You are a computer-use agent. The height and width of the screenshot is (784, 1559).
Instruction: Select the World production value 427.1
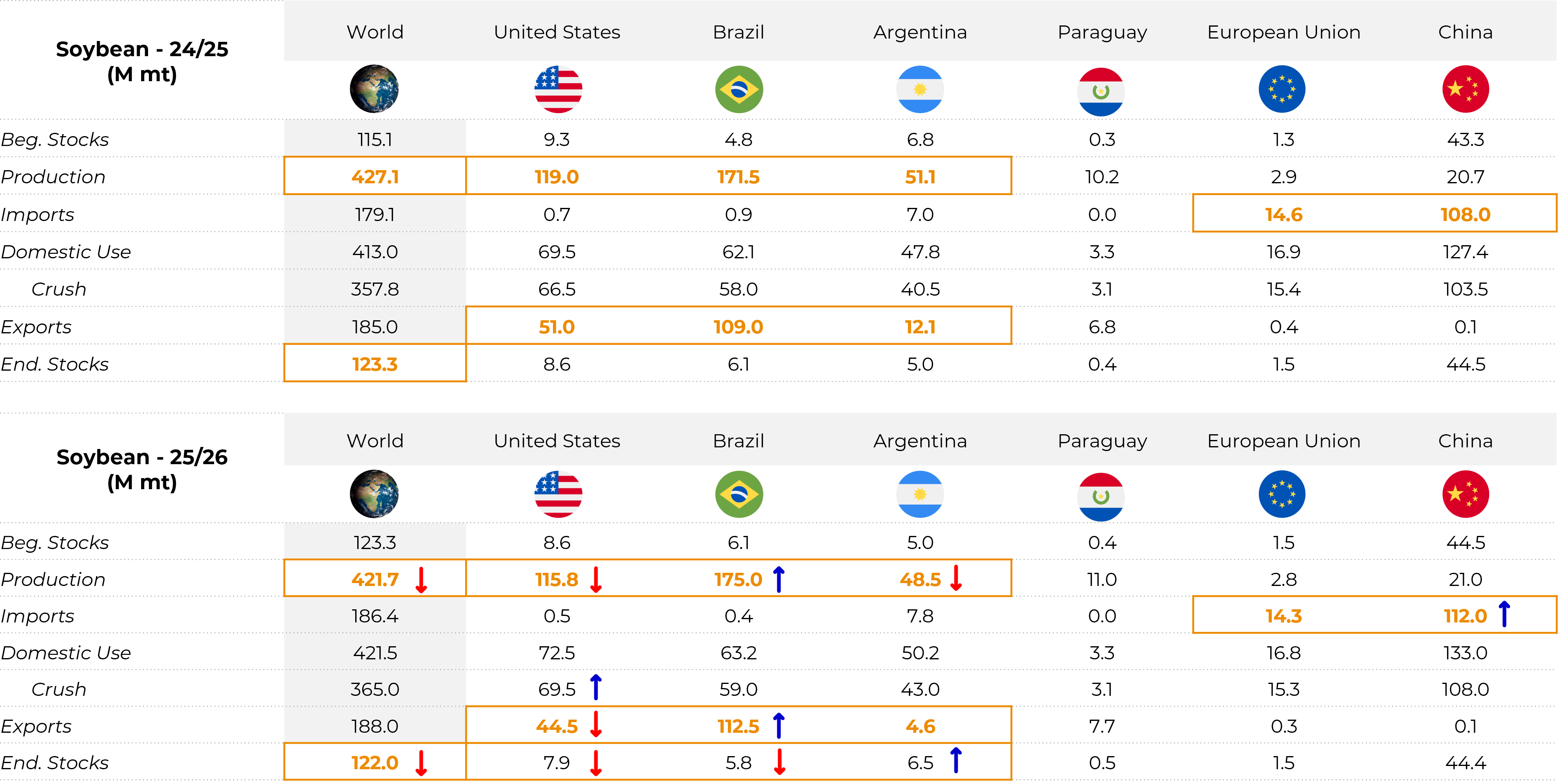[x=374, y=177]
